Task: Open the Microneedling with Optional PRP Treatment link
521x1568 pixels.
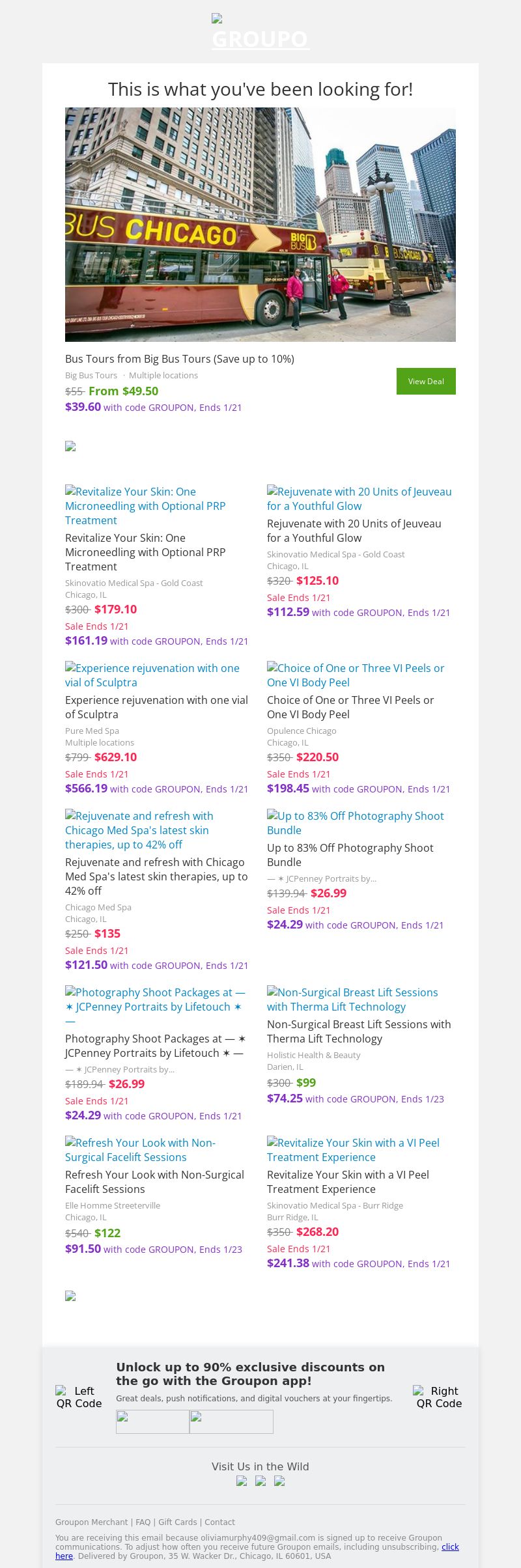Action: tap(145, 506)
